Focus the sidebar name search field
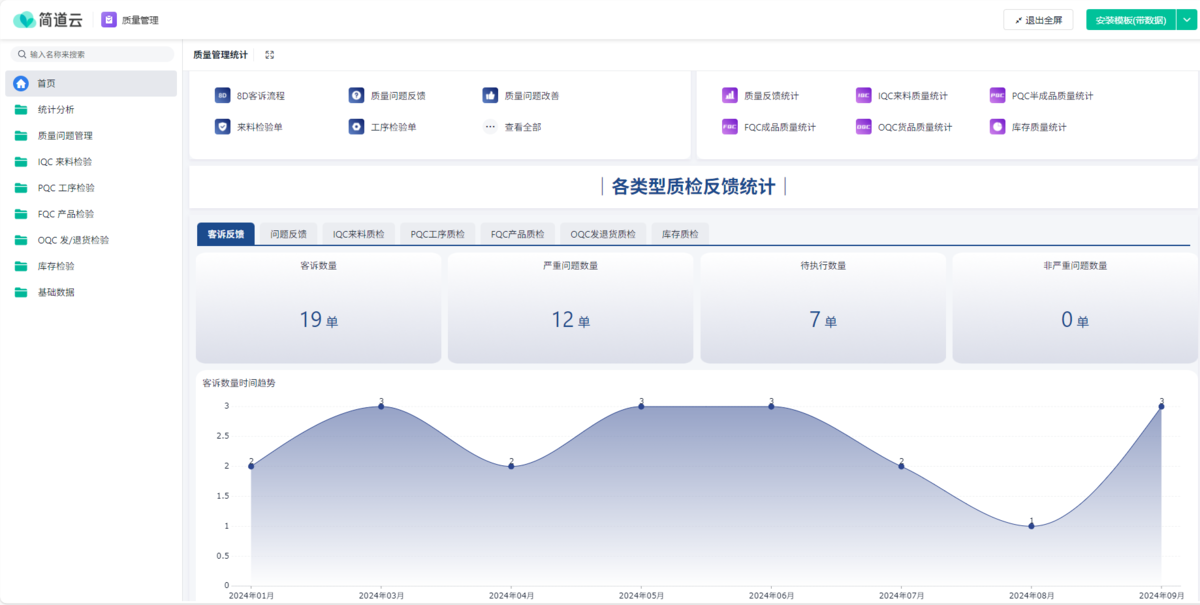The height and width of the screenshot is (605, 1200). tap(95, 55)
